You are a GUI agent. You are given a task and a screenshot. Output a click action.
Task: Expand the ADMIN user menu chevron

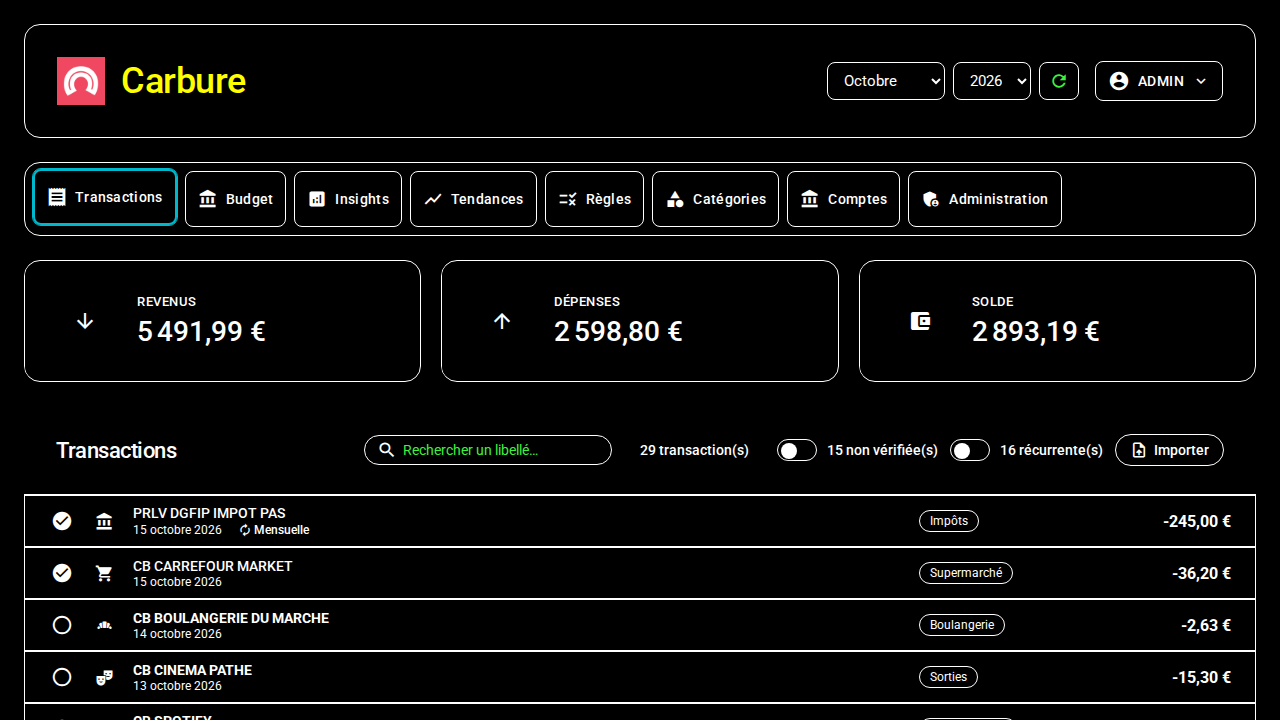(1201, 81)
